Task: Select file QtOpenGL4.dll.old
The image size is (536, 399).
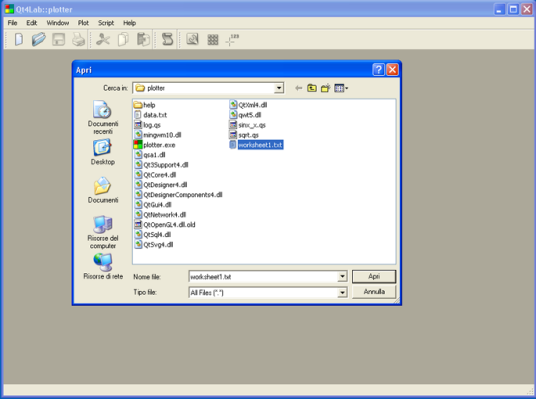Action: click(x=165, y=225)
